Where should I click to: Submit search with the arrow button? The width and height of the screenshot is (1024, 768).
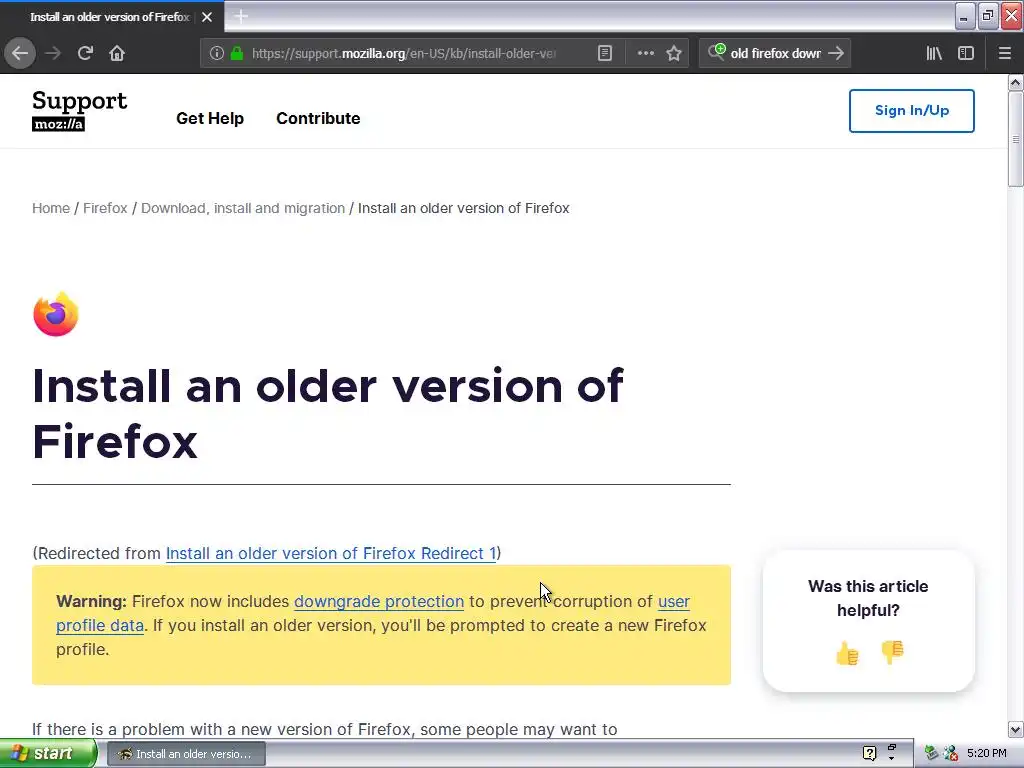(x=836, y=53)
